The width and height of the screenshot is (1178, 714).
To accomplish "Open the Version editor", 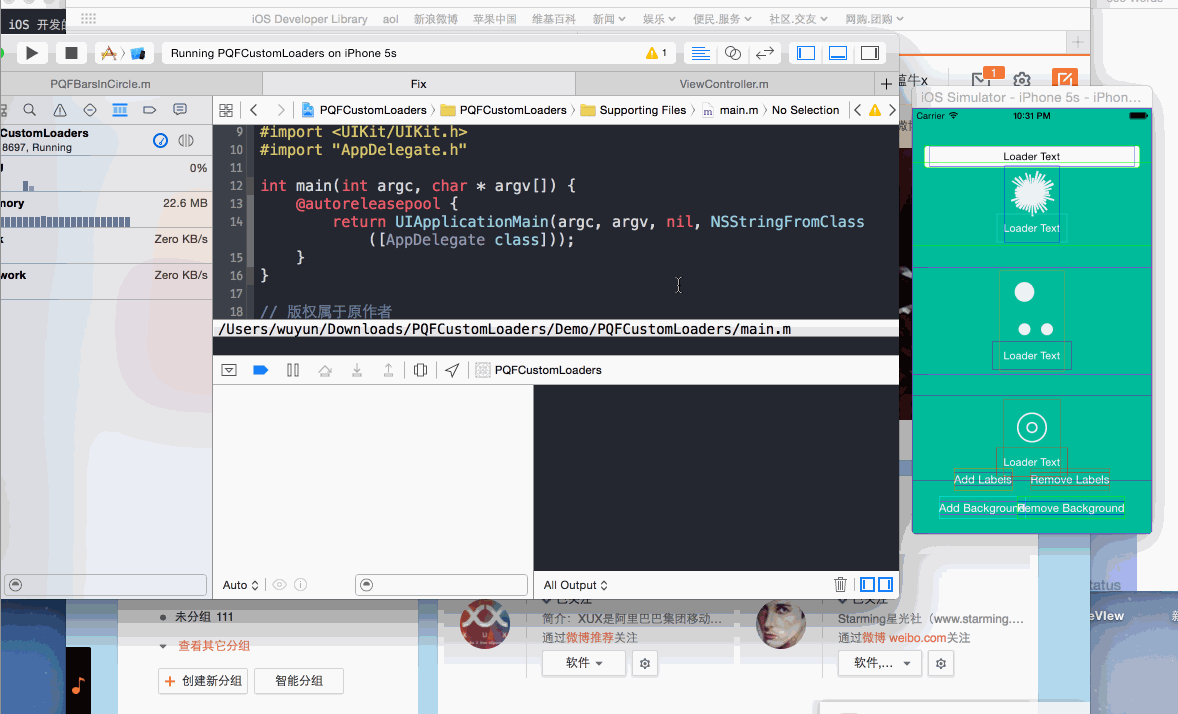I will [765, 53].
